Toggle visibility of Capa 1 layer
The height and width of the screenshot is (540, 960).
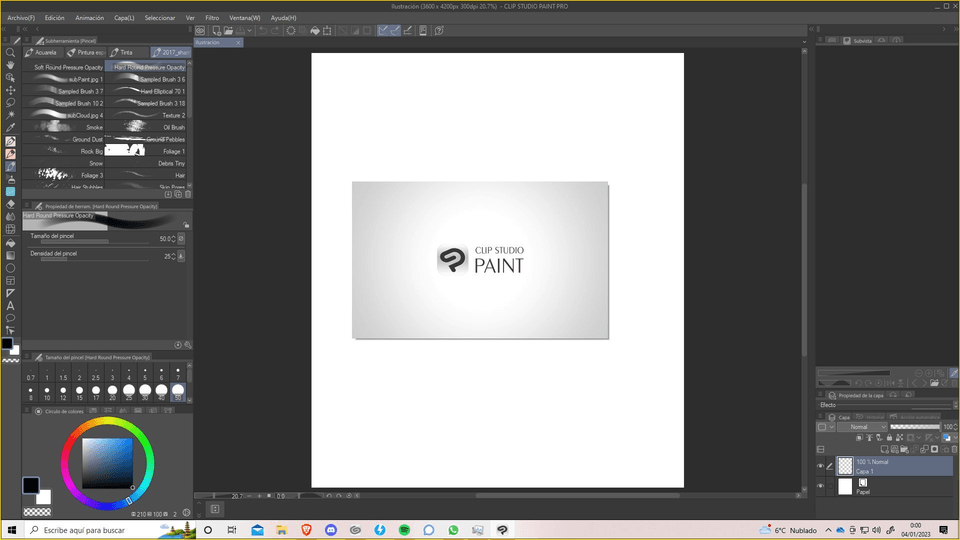(x=820, y=467)
